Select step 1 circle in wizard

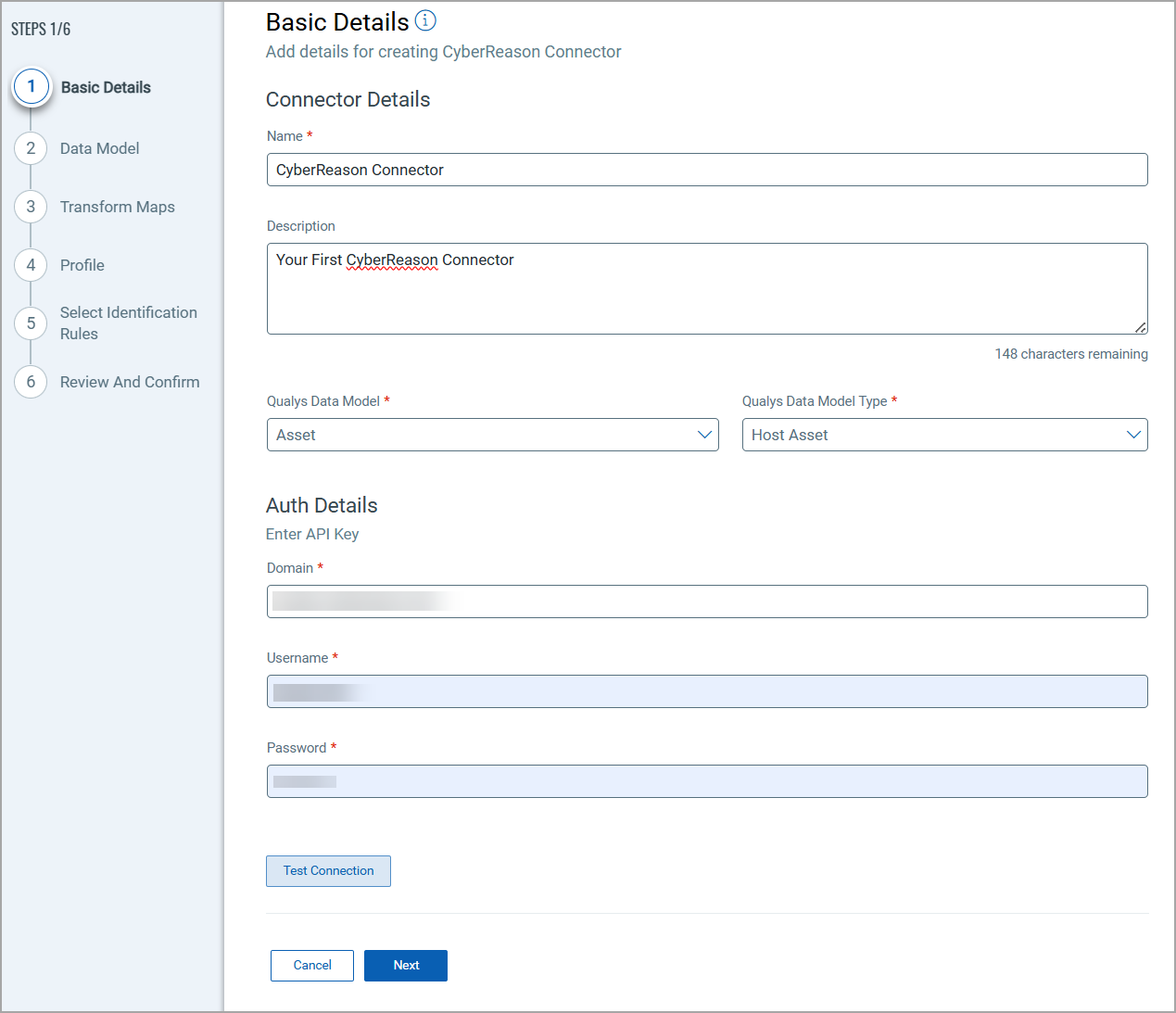pyautogui.click(x=32, y=87)
